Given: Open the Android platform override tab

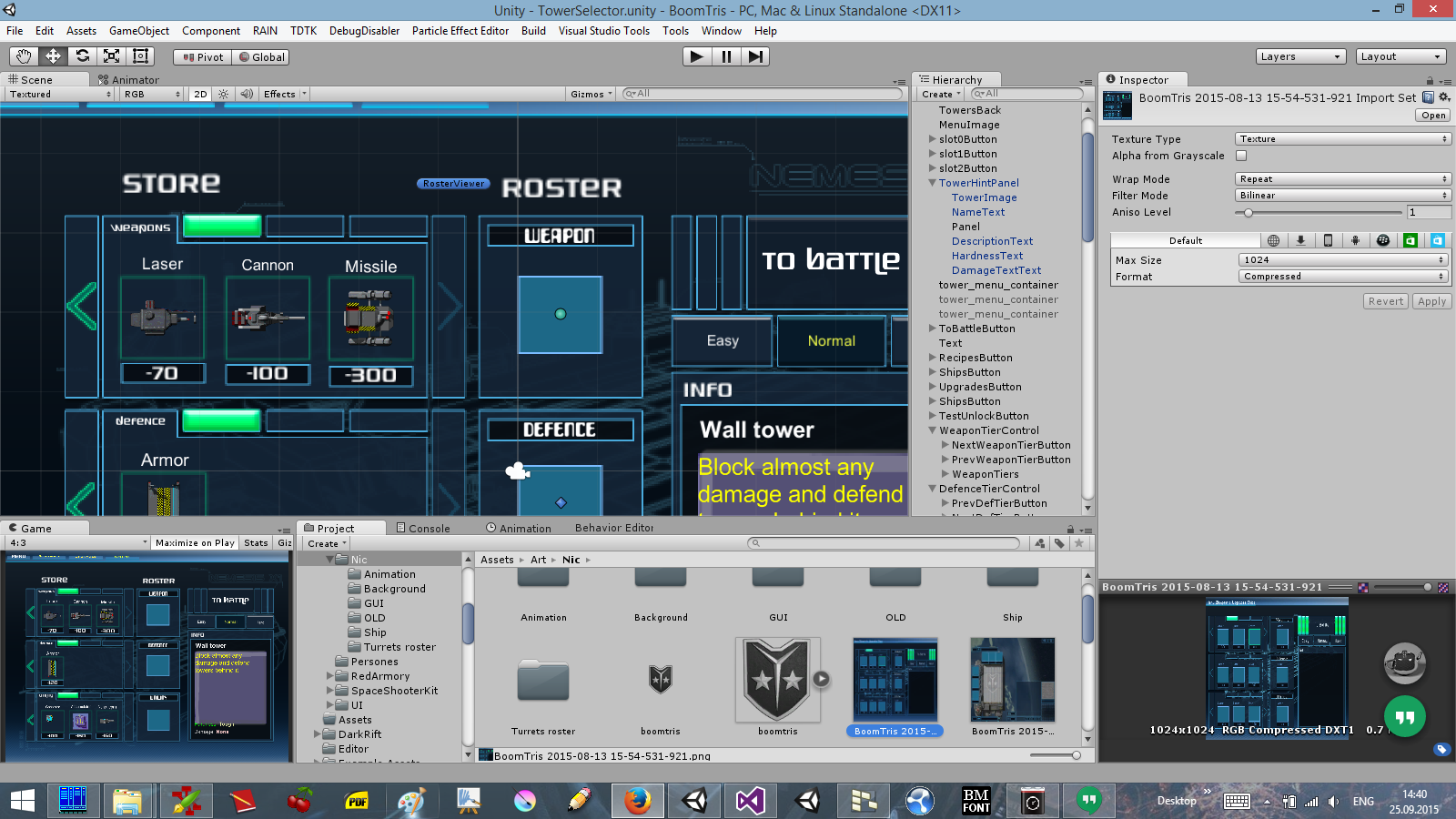Looking at the screenshot, I should [1356, 240].
